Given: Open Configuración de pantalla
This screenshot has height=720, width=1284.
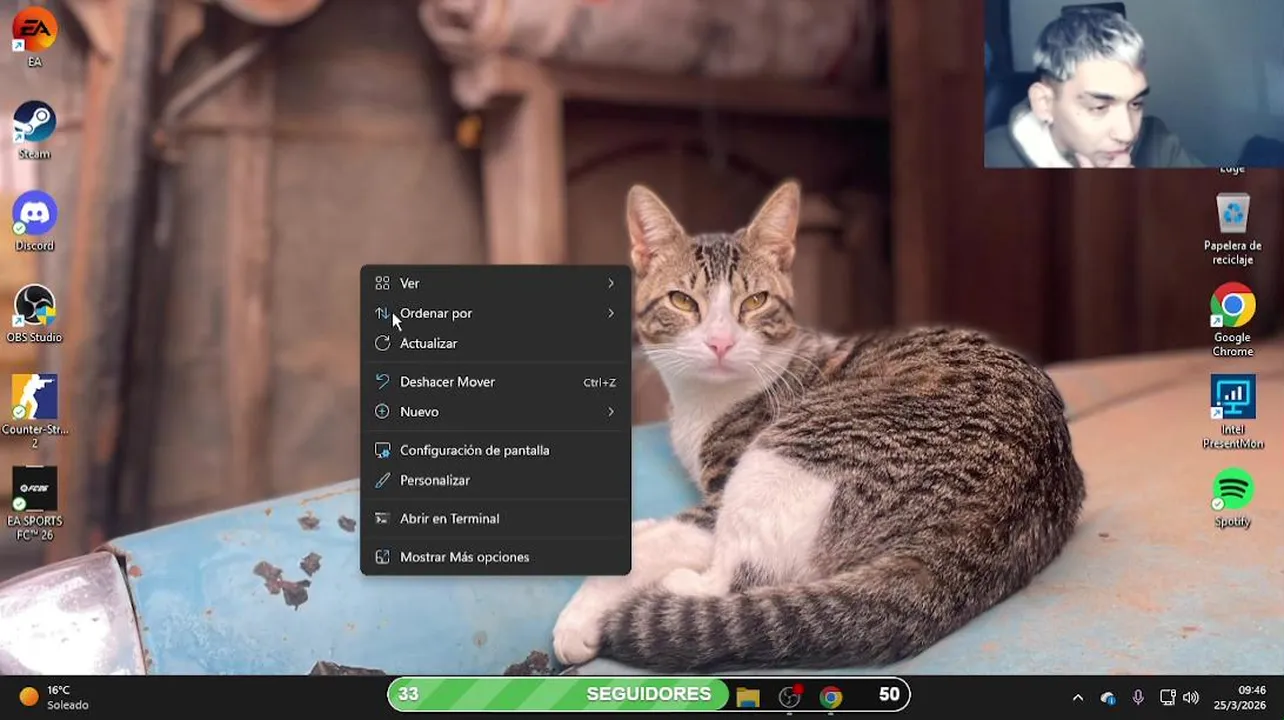Looking at the screenshot, I should (x=495, y=450).
